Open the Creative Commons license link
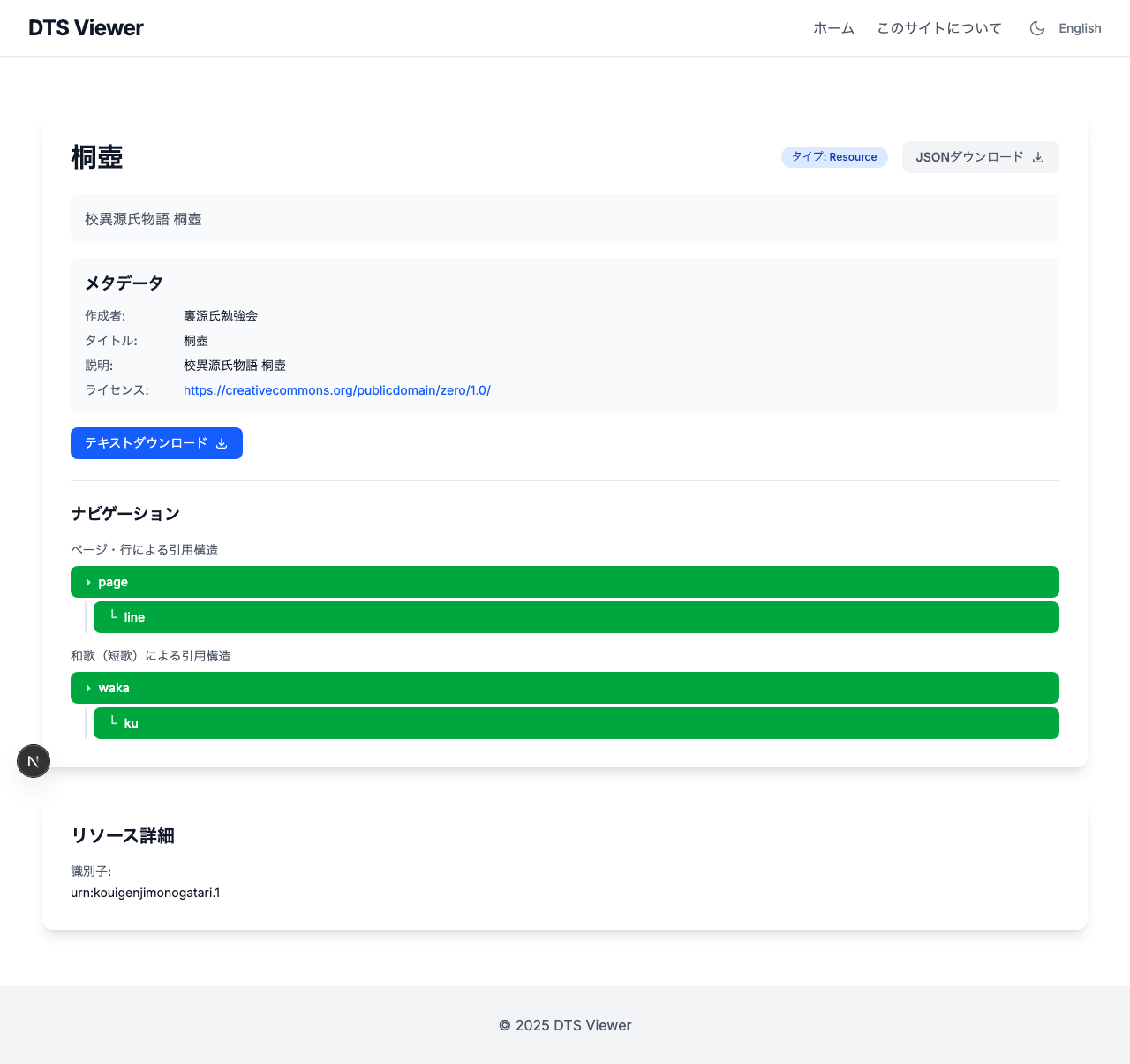Screen dimensions: 1130x1064 click(x=336, y=390)
